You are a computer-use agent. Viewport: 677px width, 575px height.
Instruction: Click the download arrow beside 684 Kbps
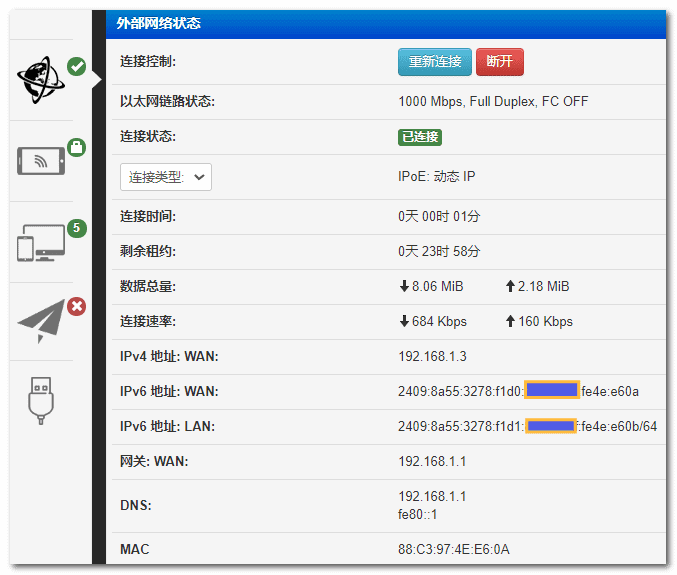tap(403, 322)
